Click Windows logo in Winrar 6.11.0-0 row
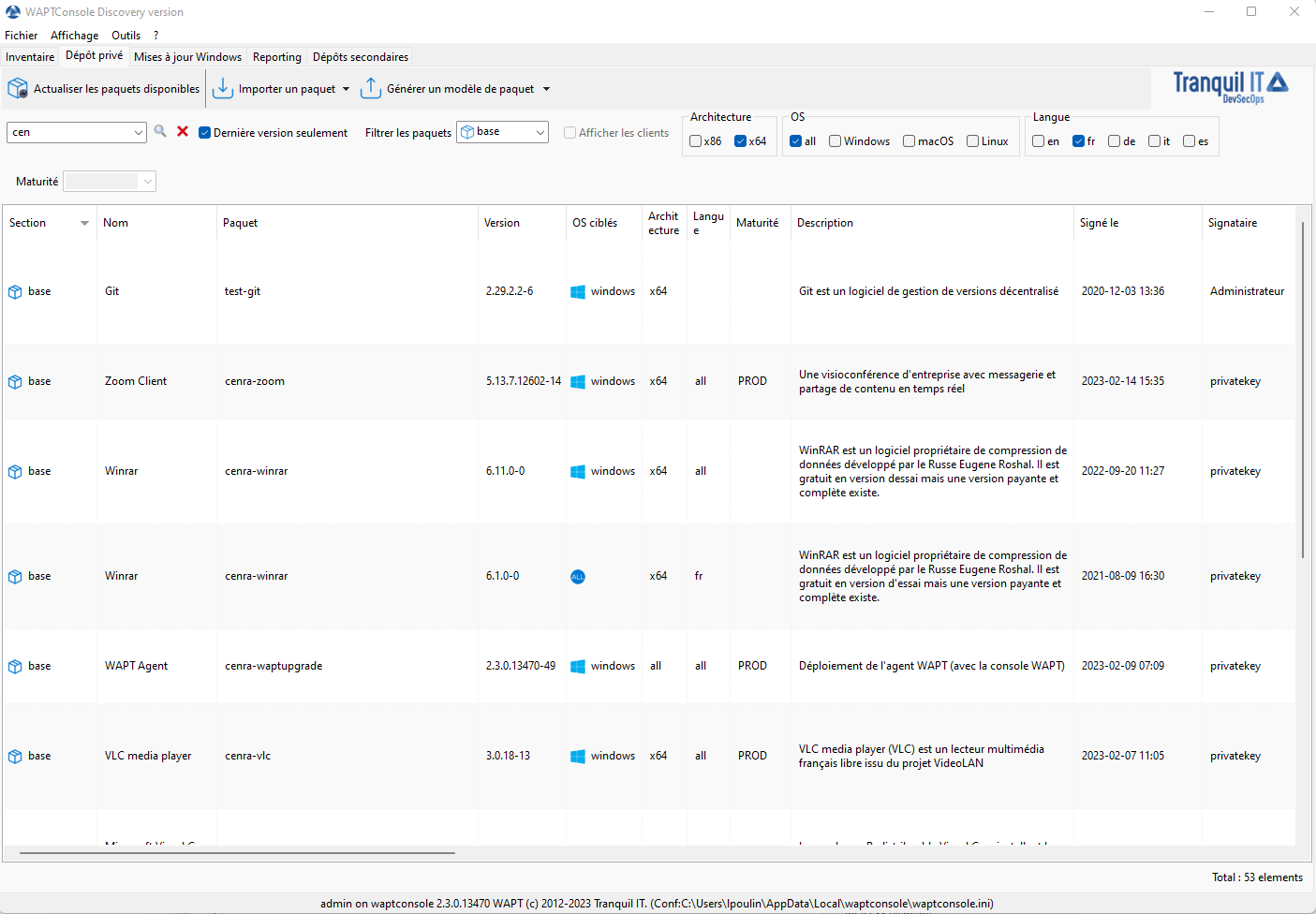Screen dimensions: 1316x914 coord(578,471)
